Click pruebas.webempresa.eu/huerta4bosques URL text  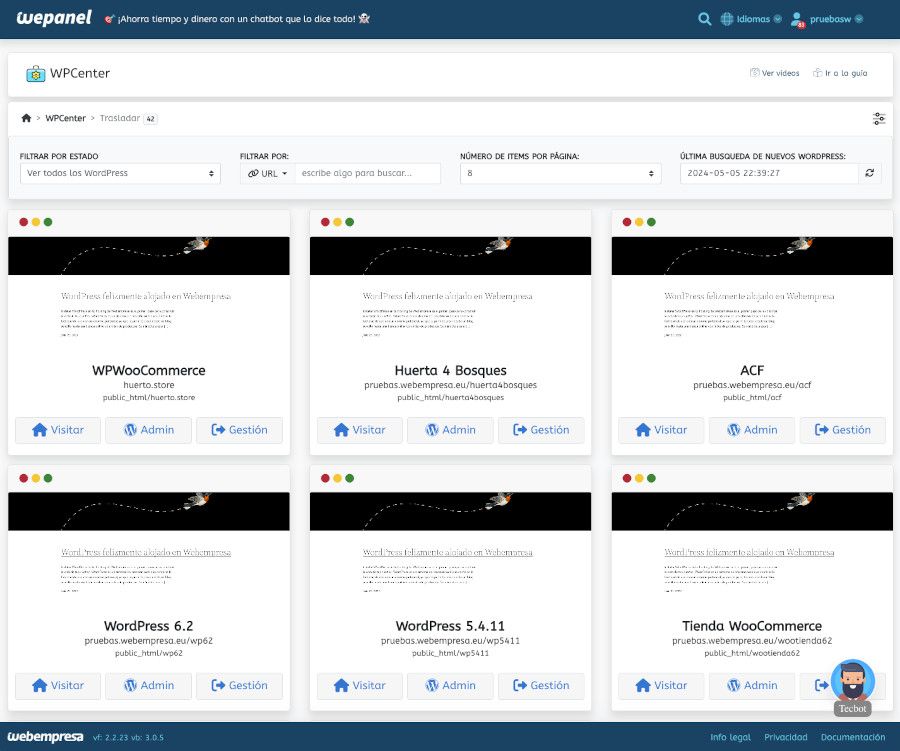tap(451, 385)
